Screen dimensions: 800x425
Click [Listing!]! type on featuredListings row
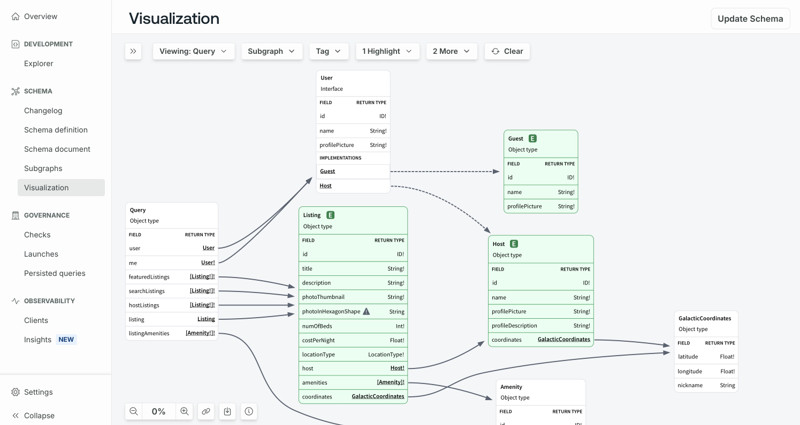click(x=202, y=277)
